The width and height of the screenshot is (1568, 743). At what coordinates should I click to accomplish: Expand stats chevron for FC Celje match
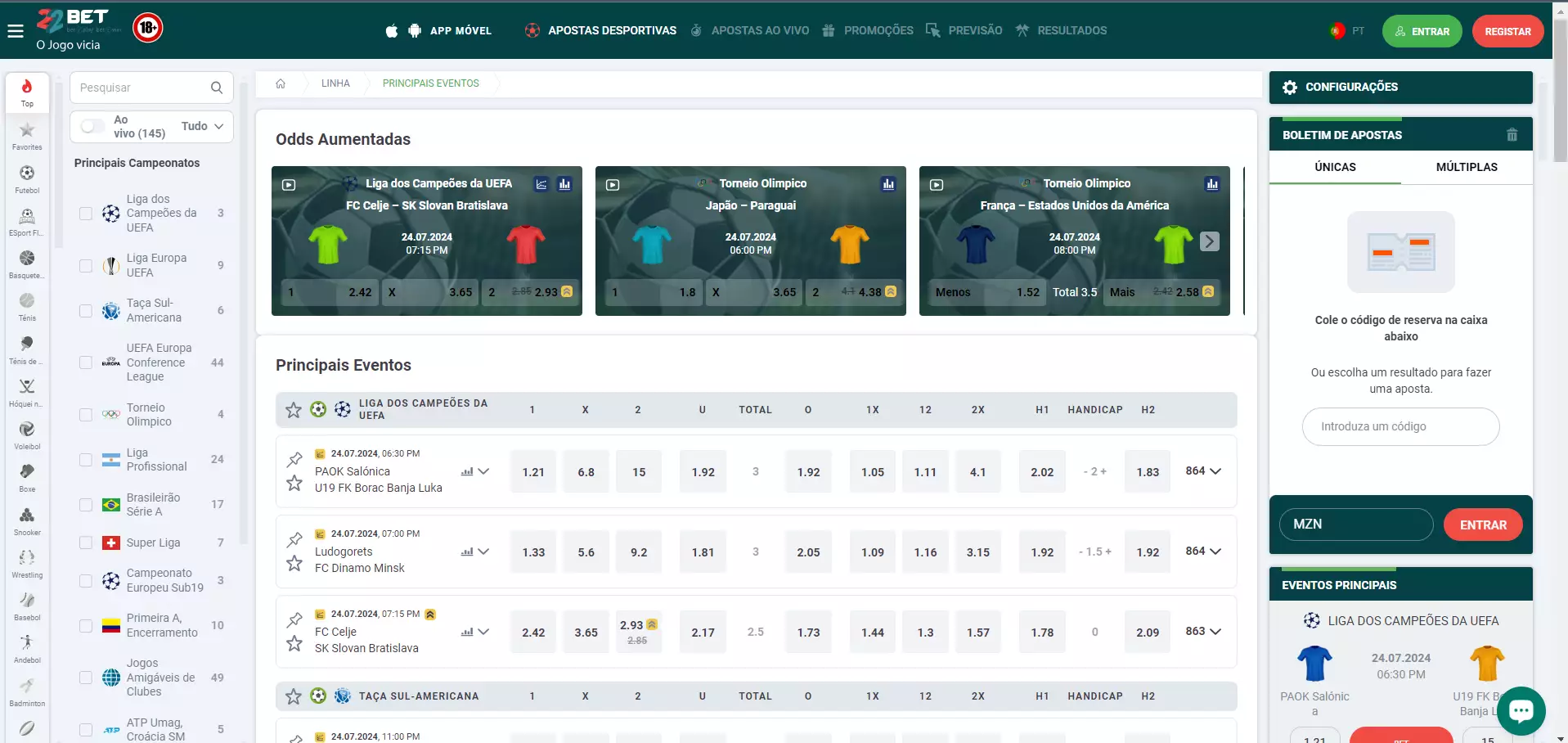[x=483, y=632]
